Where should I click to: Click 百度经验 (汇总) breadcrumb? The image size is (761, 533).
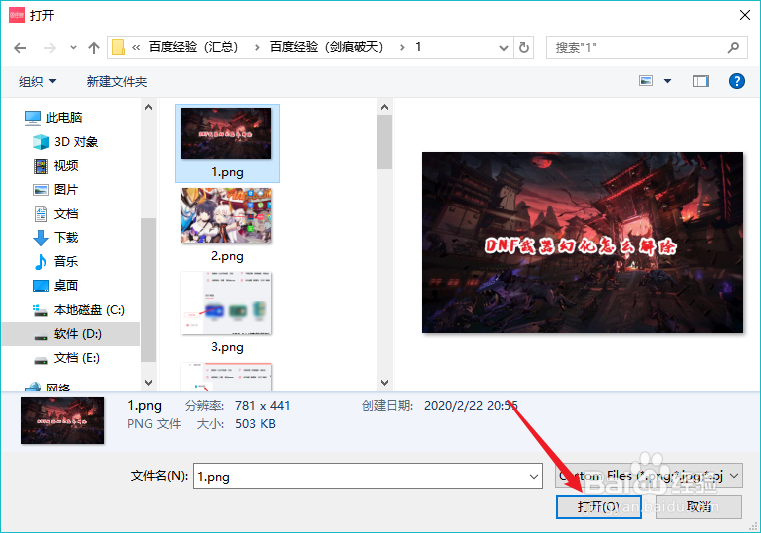coord(193,47)
